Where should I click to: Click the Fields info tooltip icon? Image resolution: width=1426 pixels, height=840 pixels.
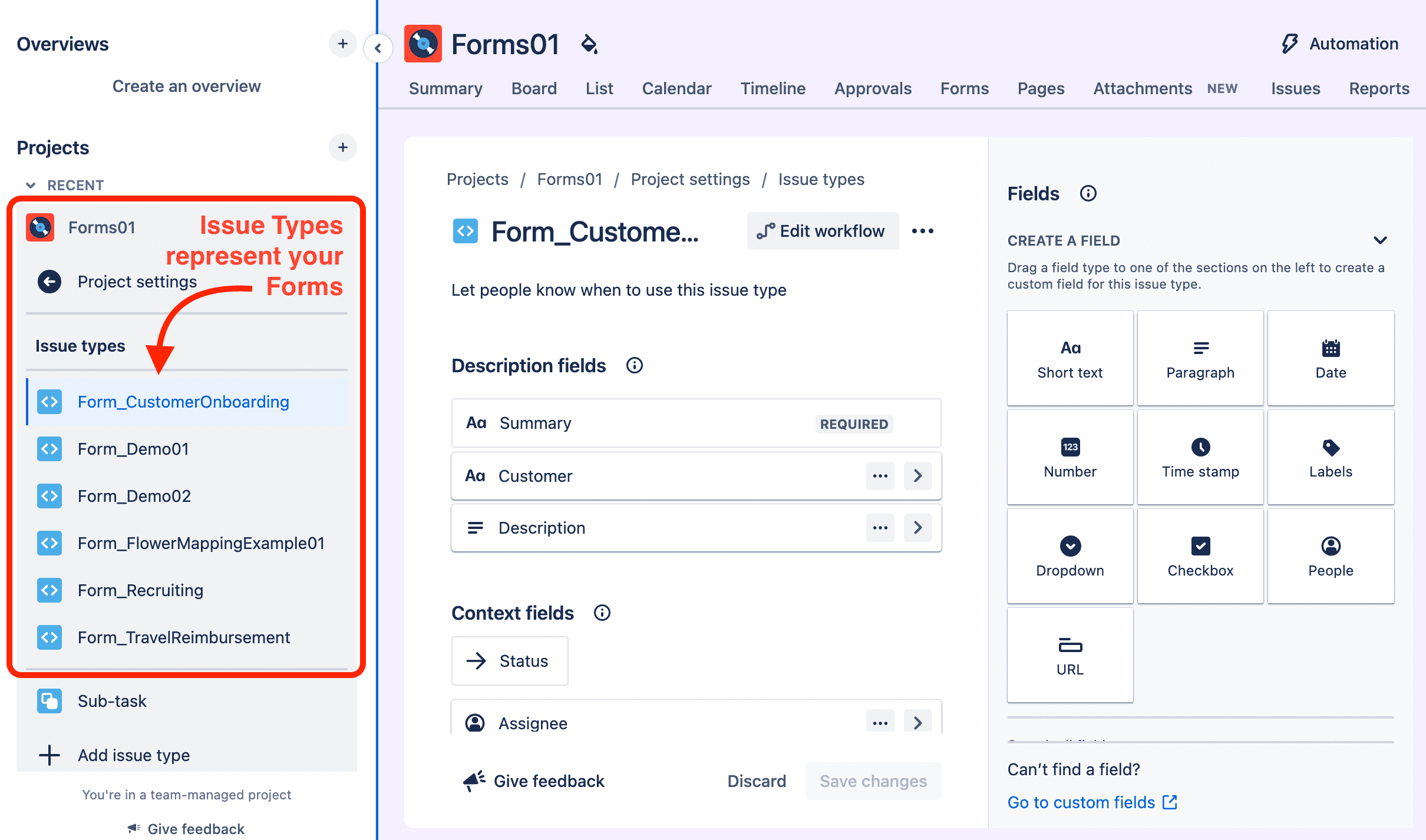[1088, 193]
